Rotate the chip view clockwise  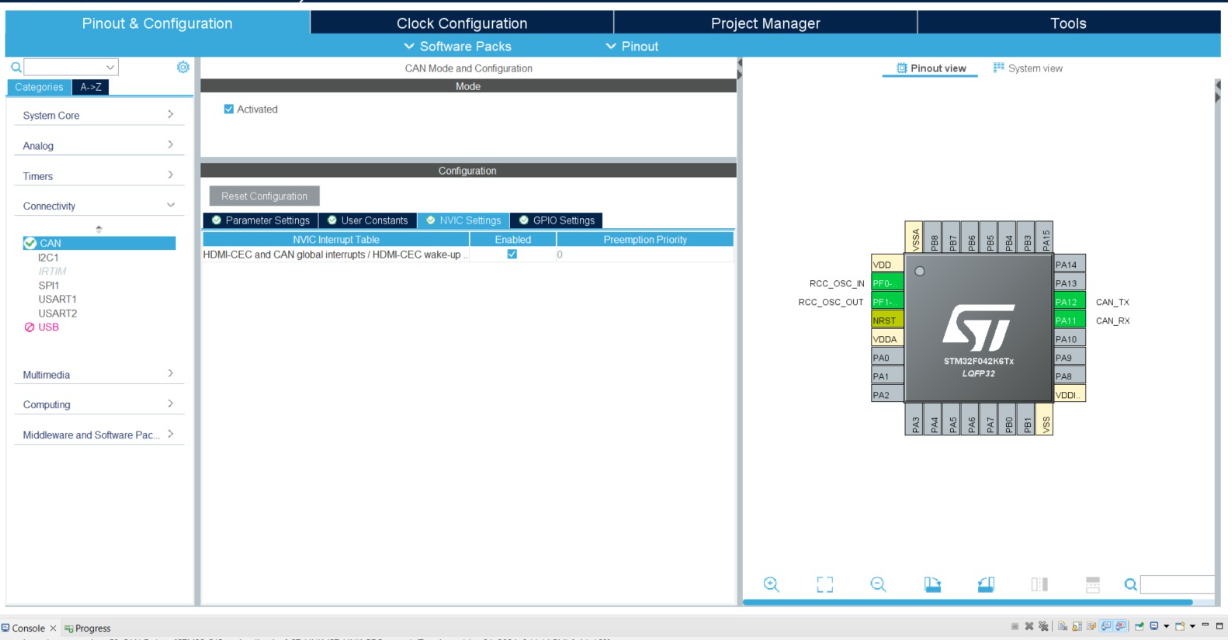click(x=932, y=584)
